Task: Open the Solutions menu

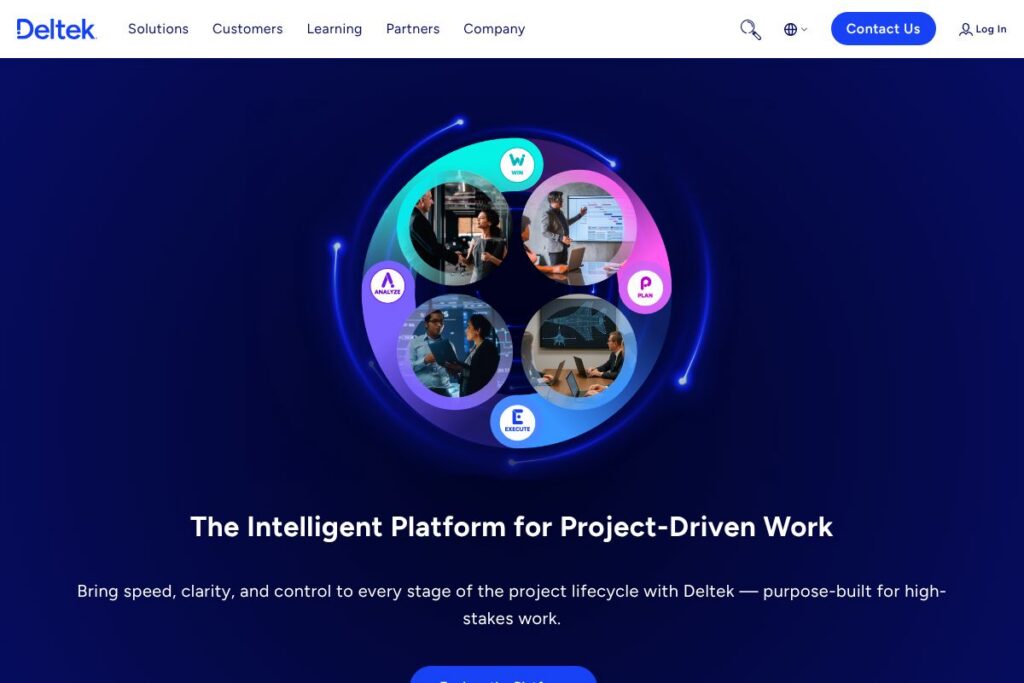Action: 158,29
